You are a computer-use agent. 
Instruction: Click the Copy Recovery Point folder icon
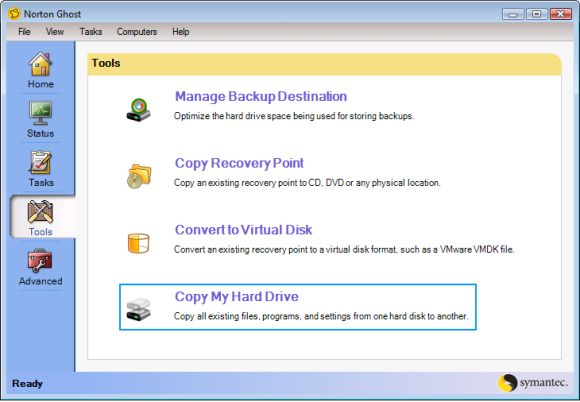139,176
